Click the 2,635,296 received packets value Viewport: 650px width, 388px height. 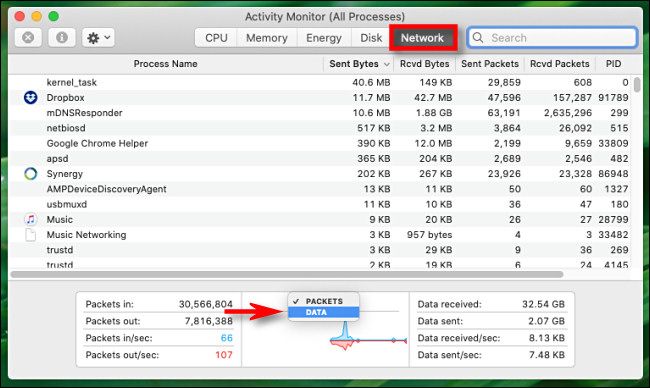click(x=568, y=113)
